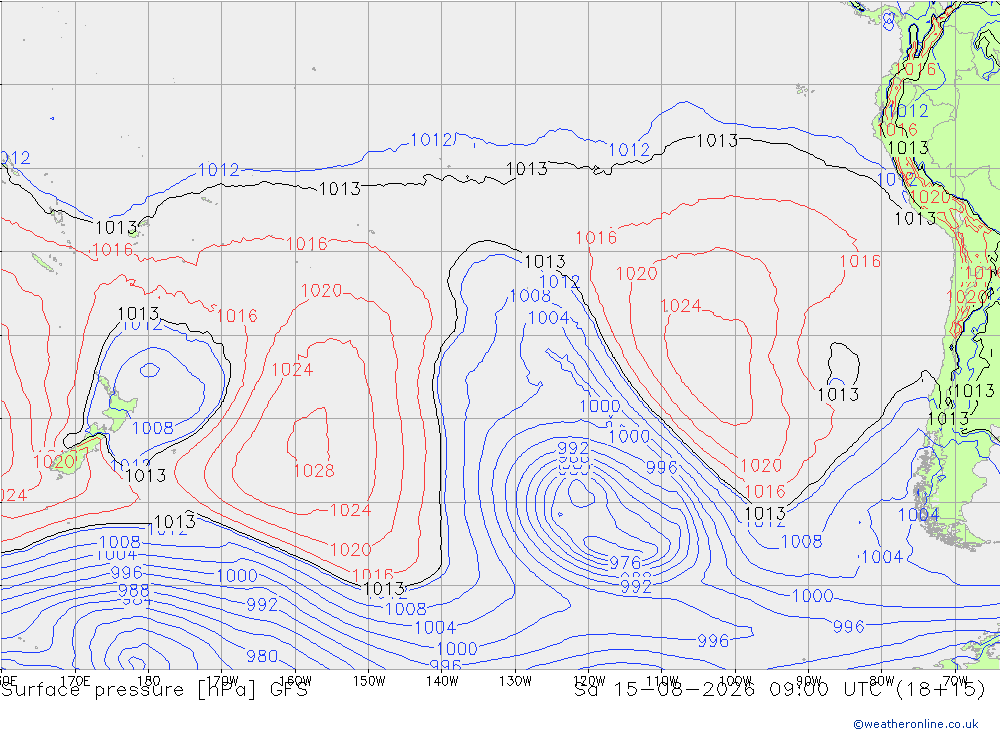Image resolution: width=1000 pixels, height=733 pixels.
Task: Open the weatheronline.co.uk copyright link
Action: (916, 724)
